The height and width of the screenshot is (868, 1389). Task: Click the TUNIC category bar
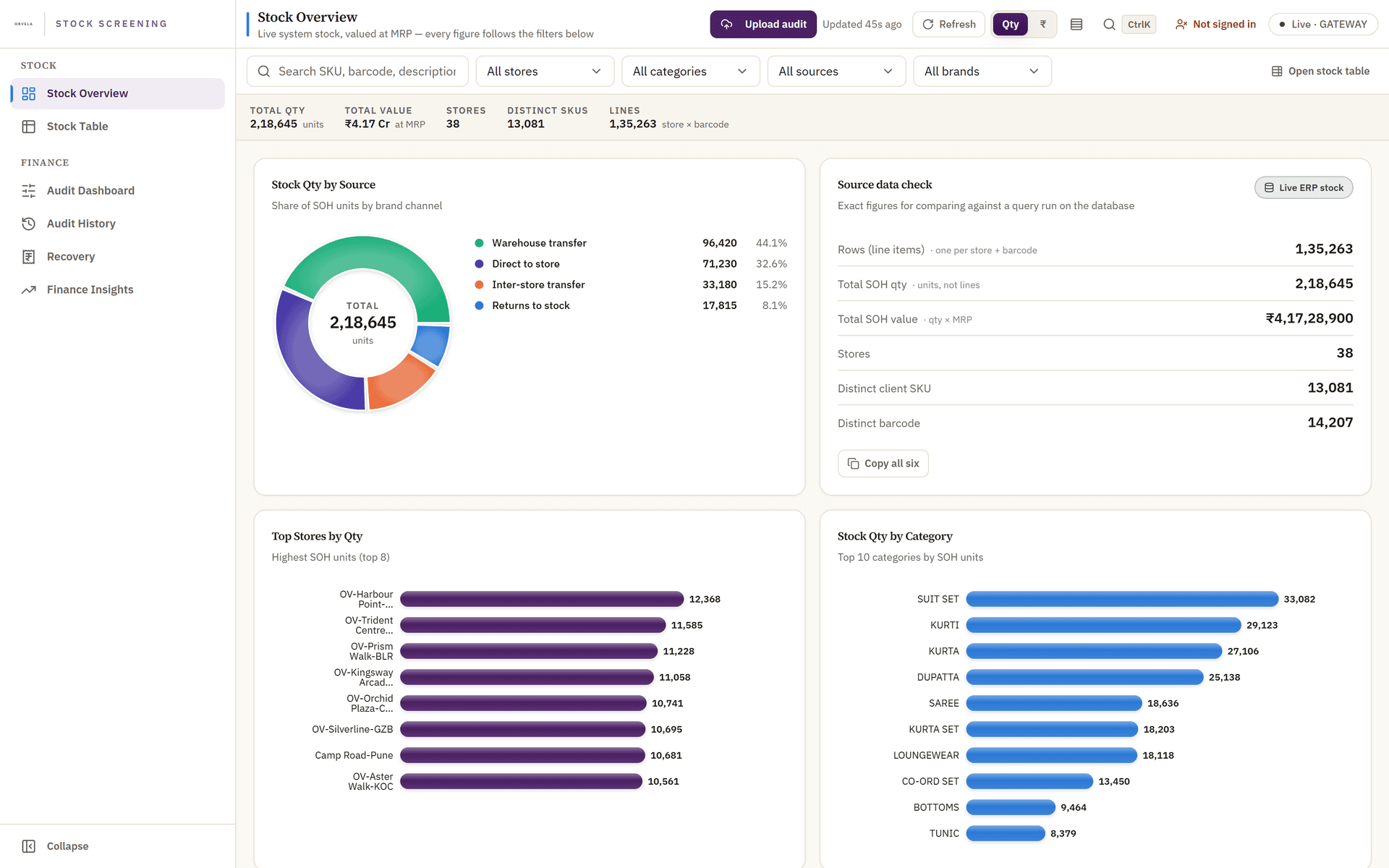tap(1006, 833)
